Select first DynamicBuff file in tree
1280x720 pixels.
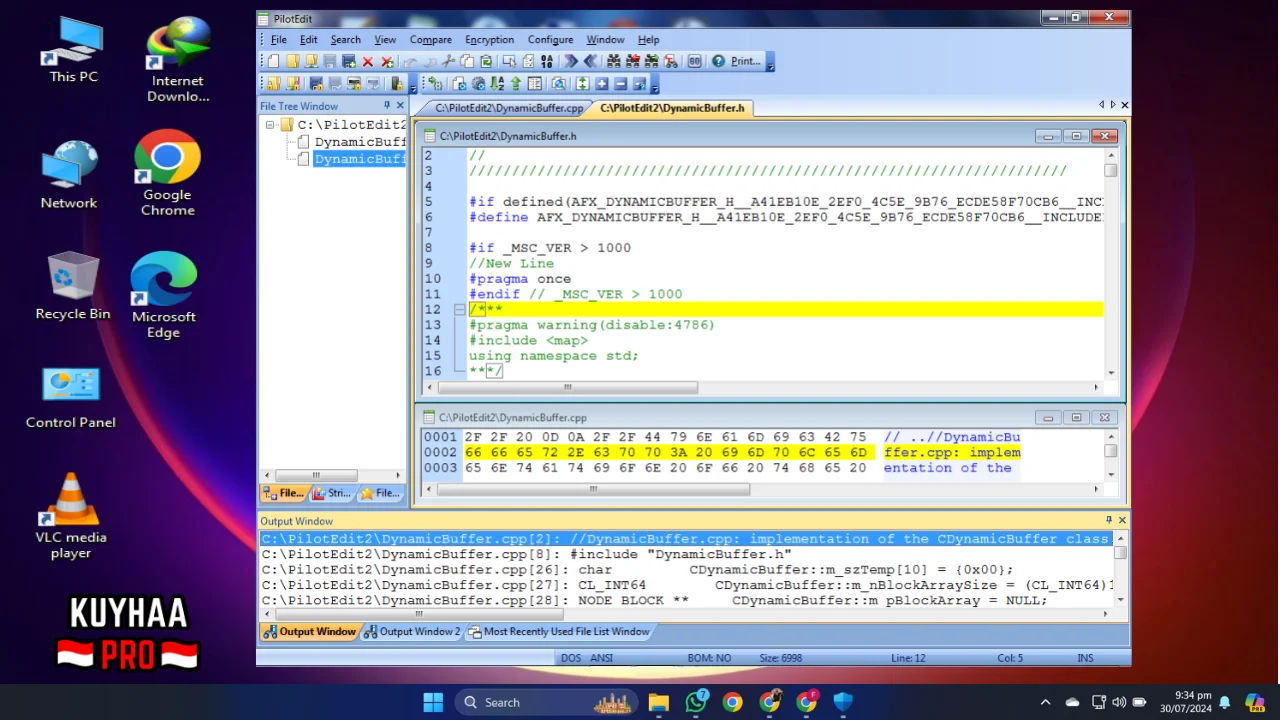tap(360, 142)
